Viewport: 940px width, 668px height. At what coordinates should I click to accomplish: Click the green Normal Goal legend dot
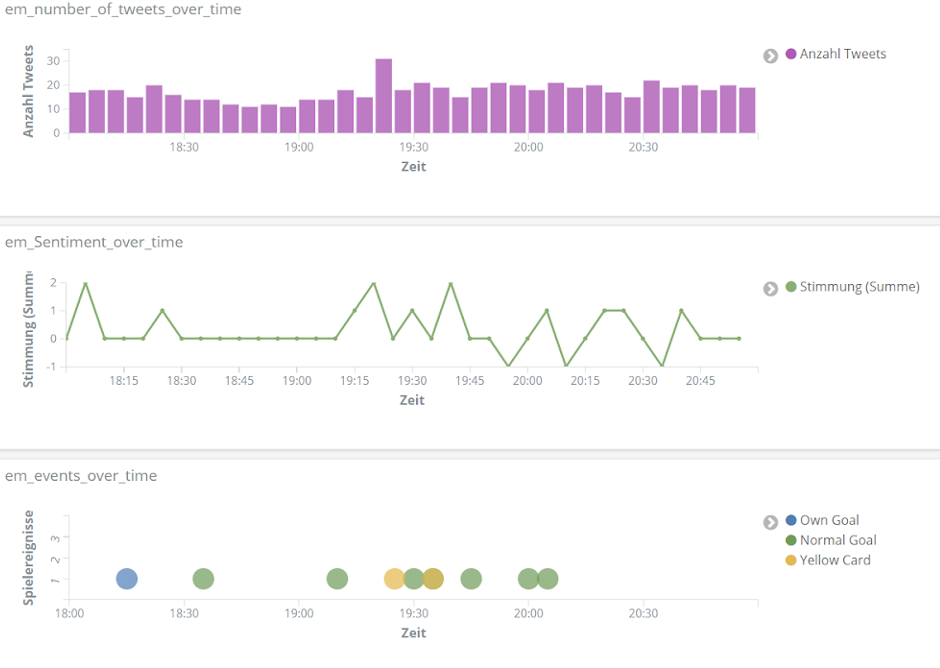(x=791, y=540)
